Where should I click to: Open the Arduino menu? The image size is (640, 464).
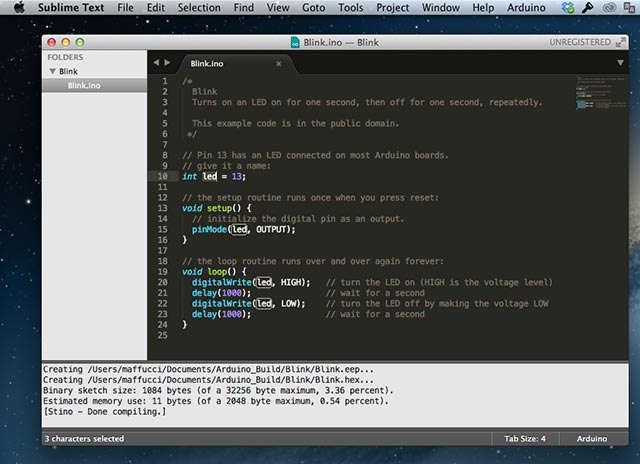[526, 8]
